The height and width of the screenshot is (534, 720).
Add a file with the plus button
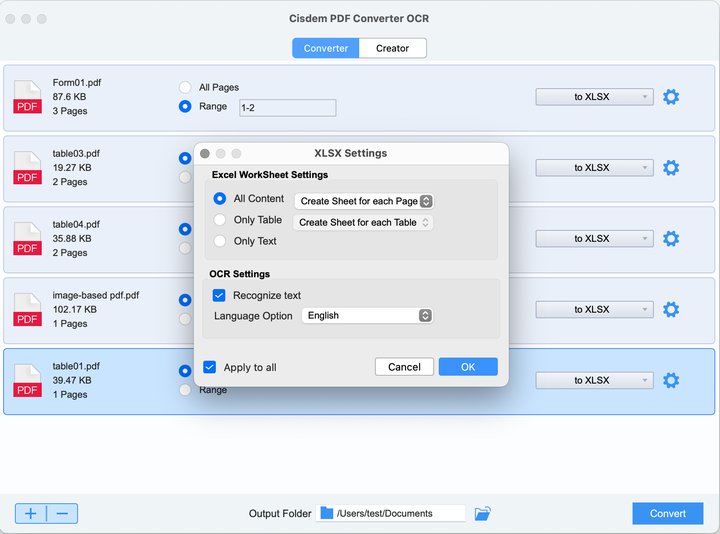click(31, 513)
